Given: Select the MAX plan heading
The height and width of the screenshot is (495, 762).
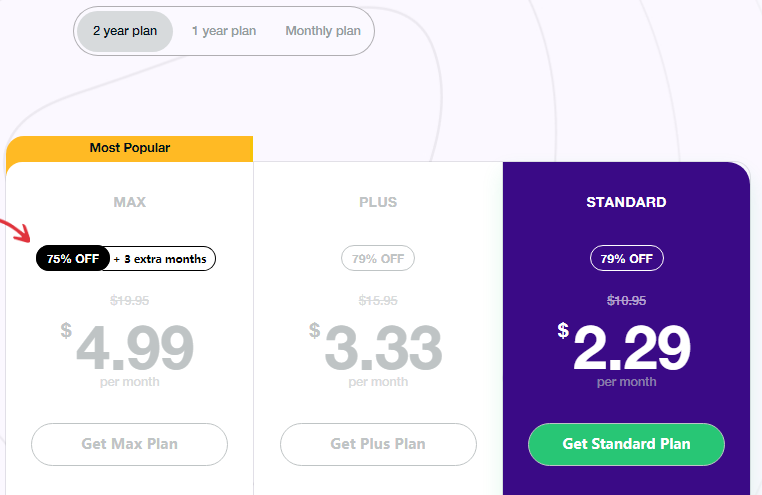Looking at the screenshot, I should click(x=130, y=202).
